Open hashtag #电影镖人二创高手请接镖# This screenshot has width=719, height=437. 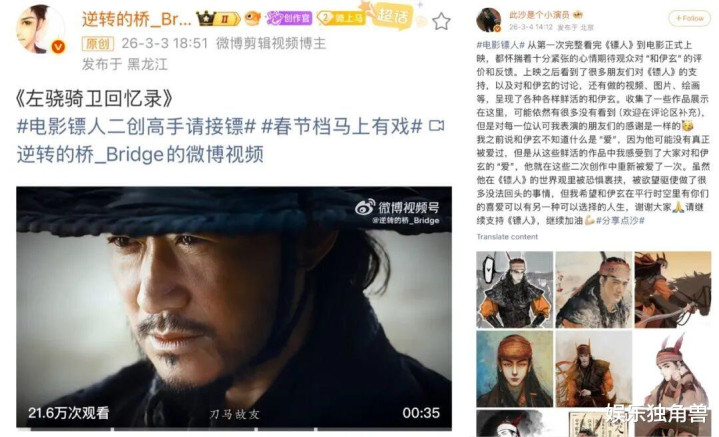coord(136,126)
